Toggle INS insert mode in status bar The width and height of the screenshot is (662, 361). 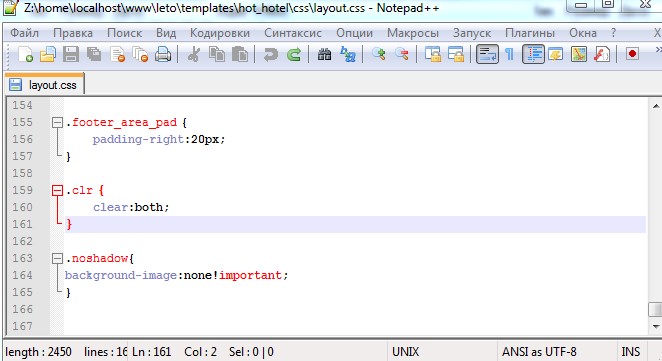pyautogui.click(x=631, y=352)
